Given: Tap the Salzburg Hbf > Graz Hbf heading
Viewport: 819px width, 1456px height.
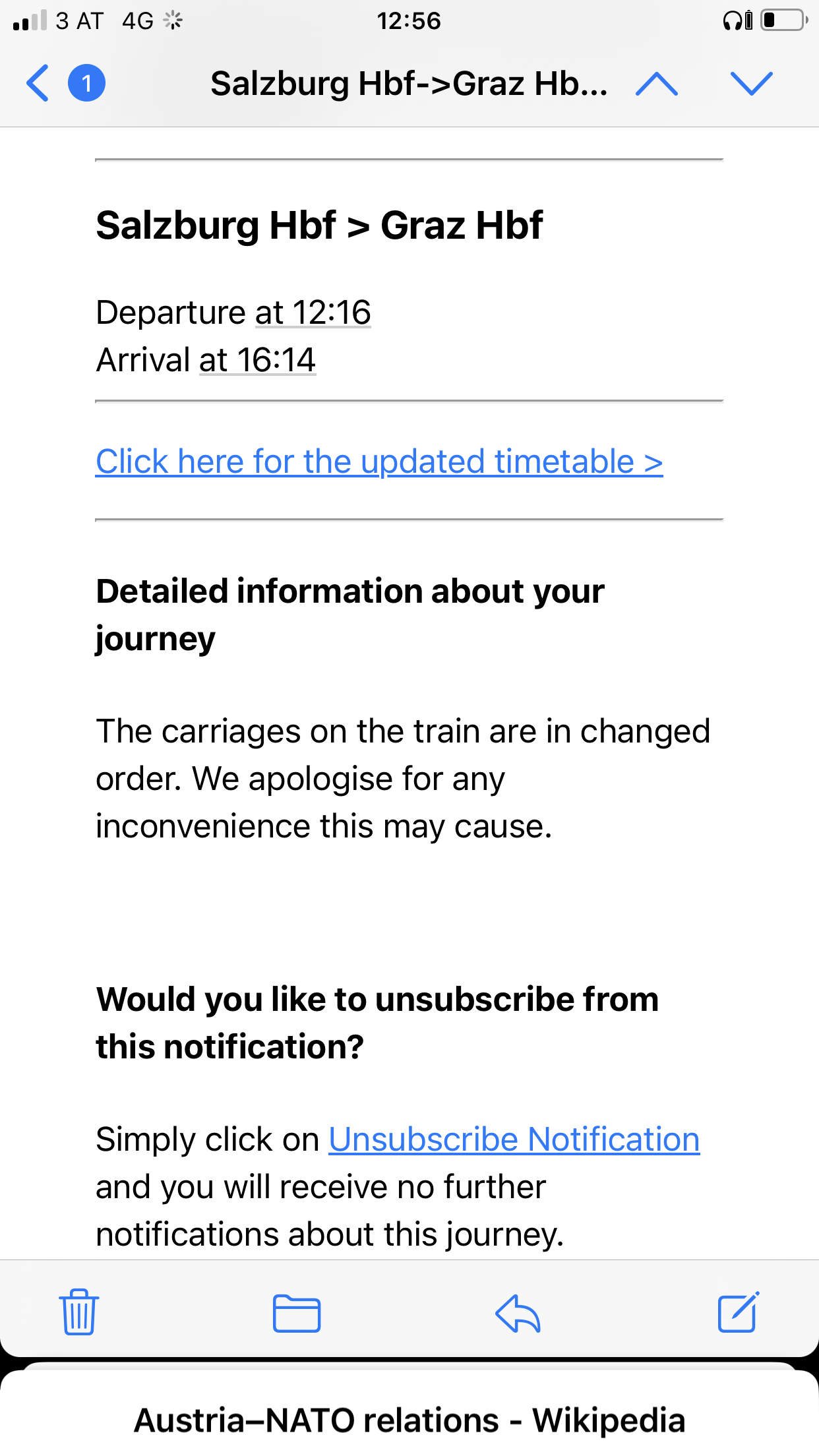Looking at the screenshot, I should point(319,226).
